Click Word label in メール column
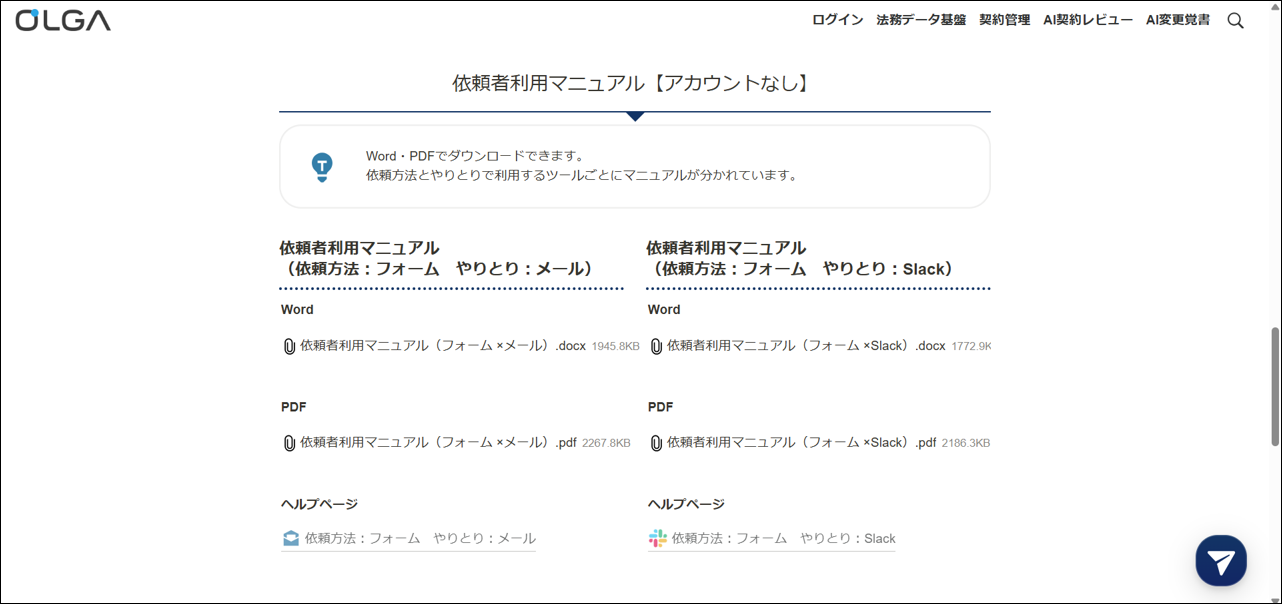 point(297,310)
